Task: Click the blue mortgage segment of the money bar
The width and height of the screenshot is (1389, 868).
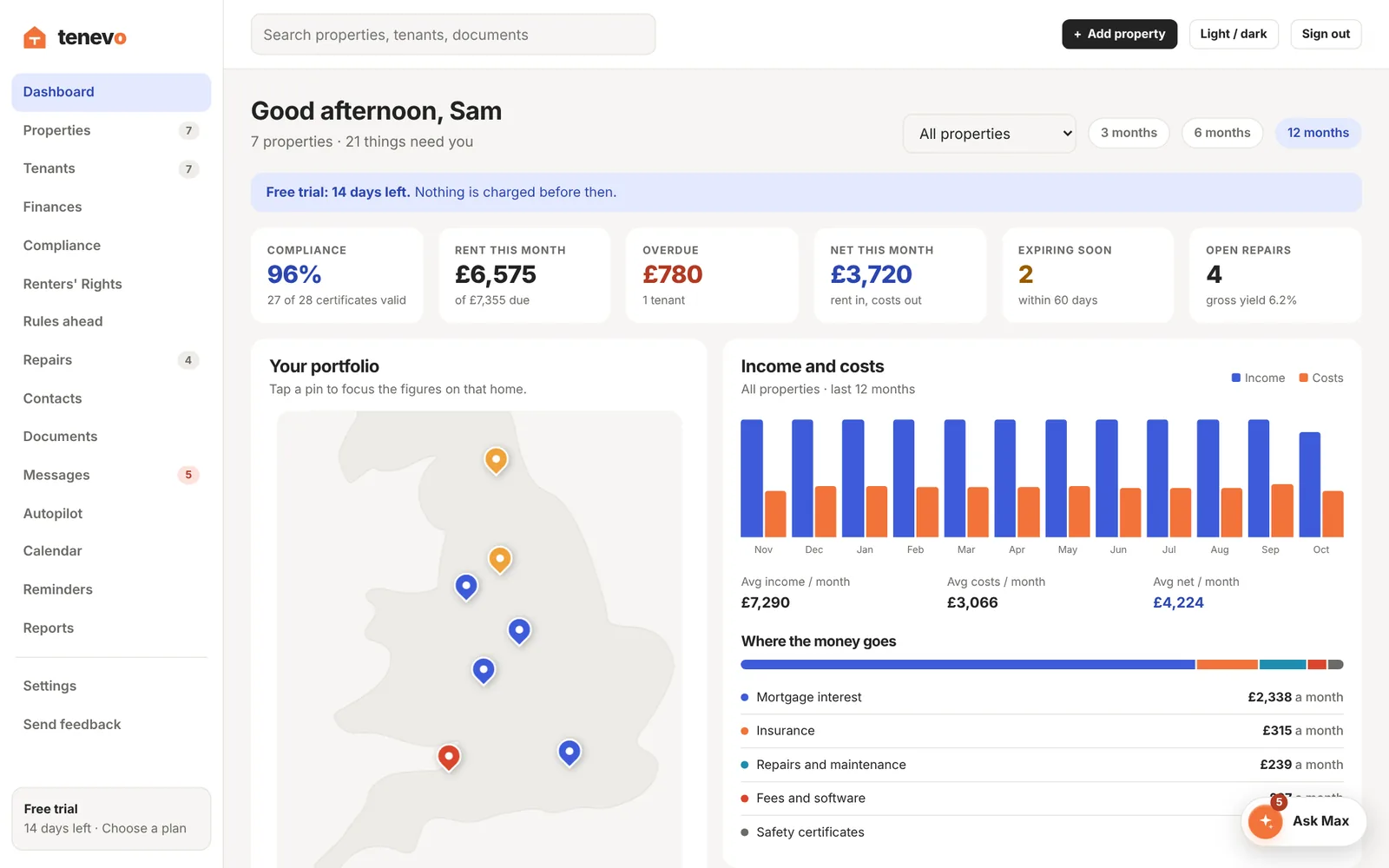Action: [968, 665]
